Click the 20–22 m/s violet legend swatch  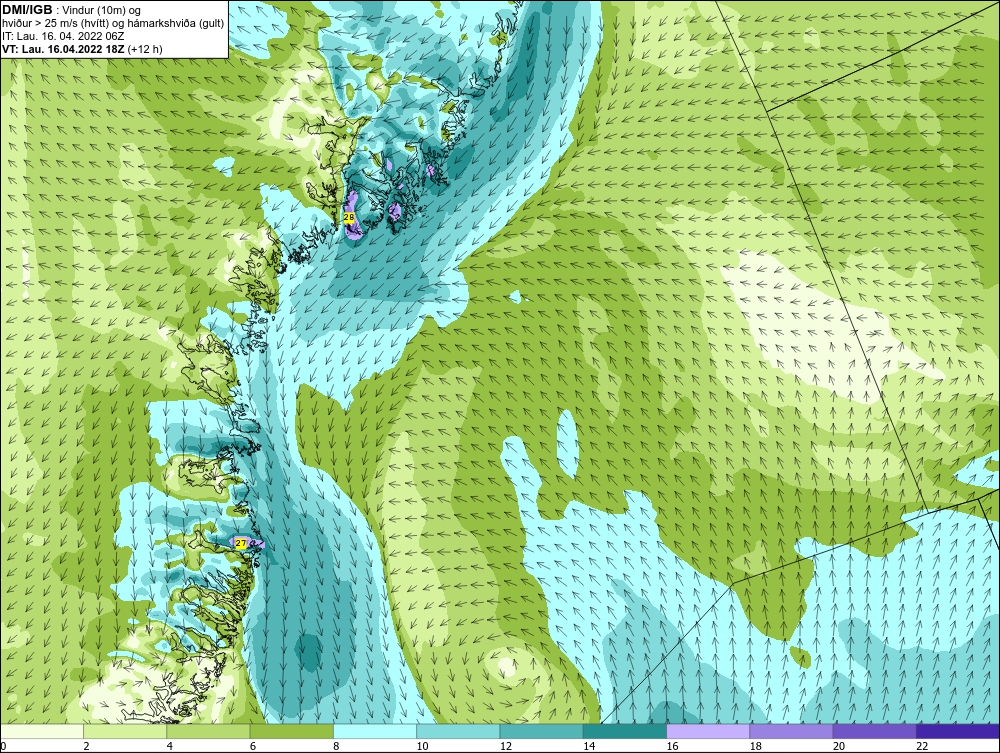point(875,731)
